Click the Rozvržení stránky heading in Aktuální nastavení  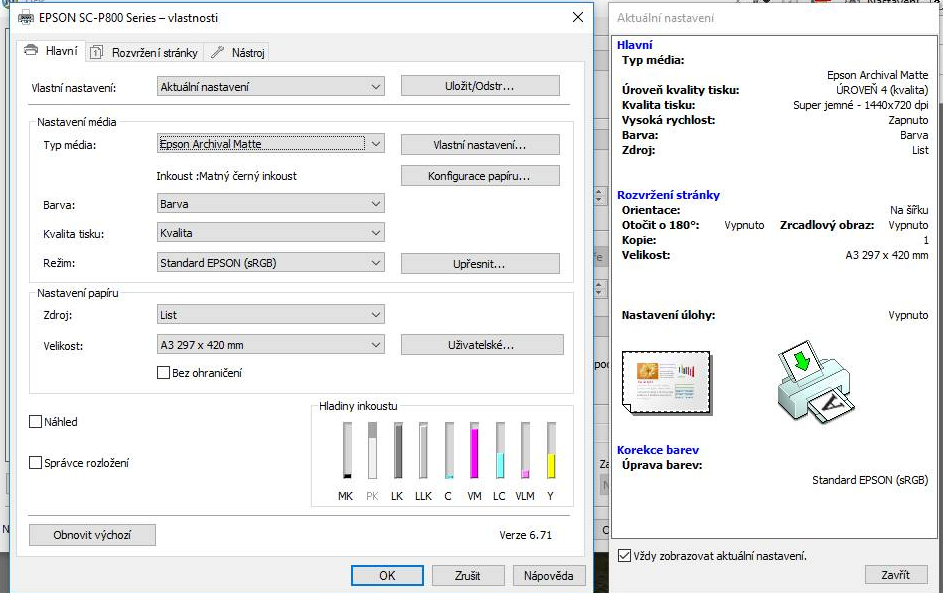tap(668, 195)
